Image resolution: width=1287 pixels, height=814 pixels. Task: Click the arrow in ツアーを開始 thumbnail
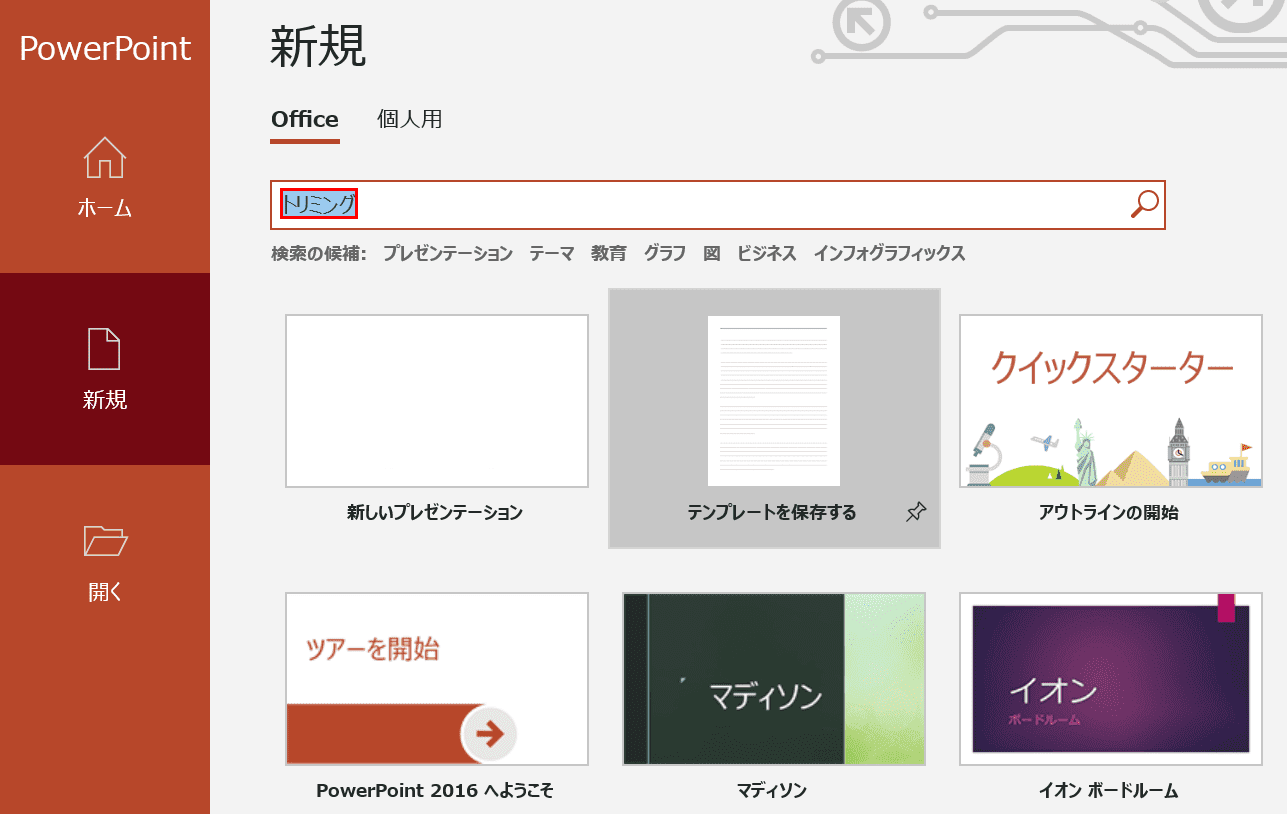489,734
